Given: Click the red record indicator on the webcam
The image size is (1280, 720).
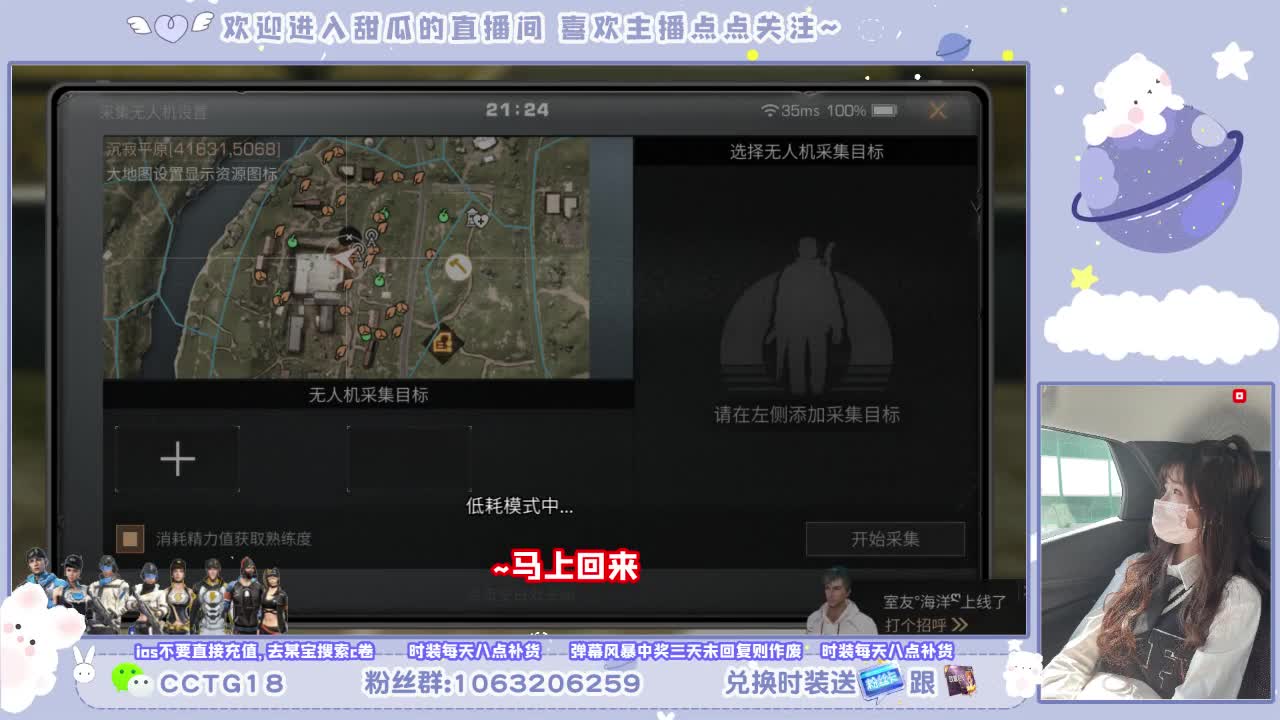Looking at the screenshot, I should pyautogui.click(x=1239, y=396).
